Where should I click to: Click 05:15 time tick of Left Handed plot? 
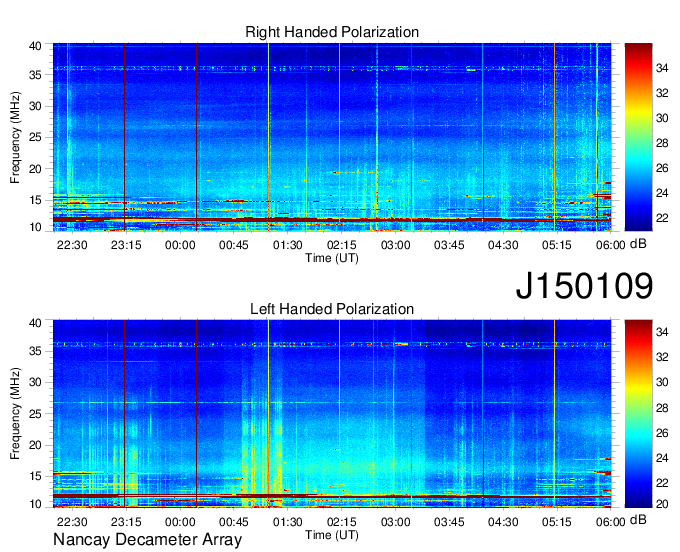click(x=557, y=522)
